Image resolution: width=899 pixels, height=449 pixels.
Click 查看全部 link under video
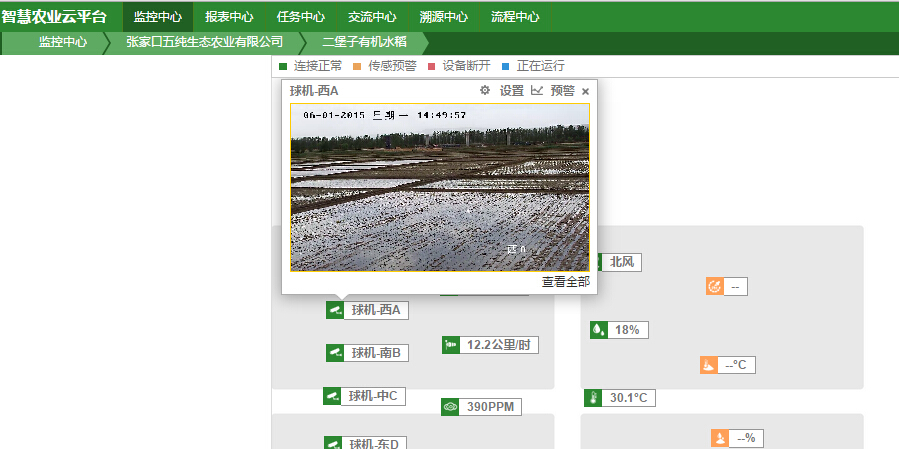[565, 282]
